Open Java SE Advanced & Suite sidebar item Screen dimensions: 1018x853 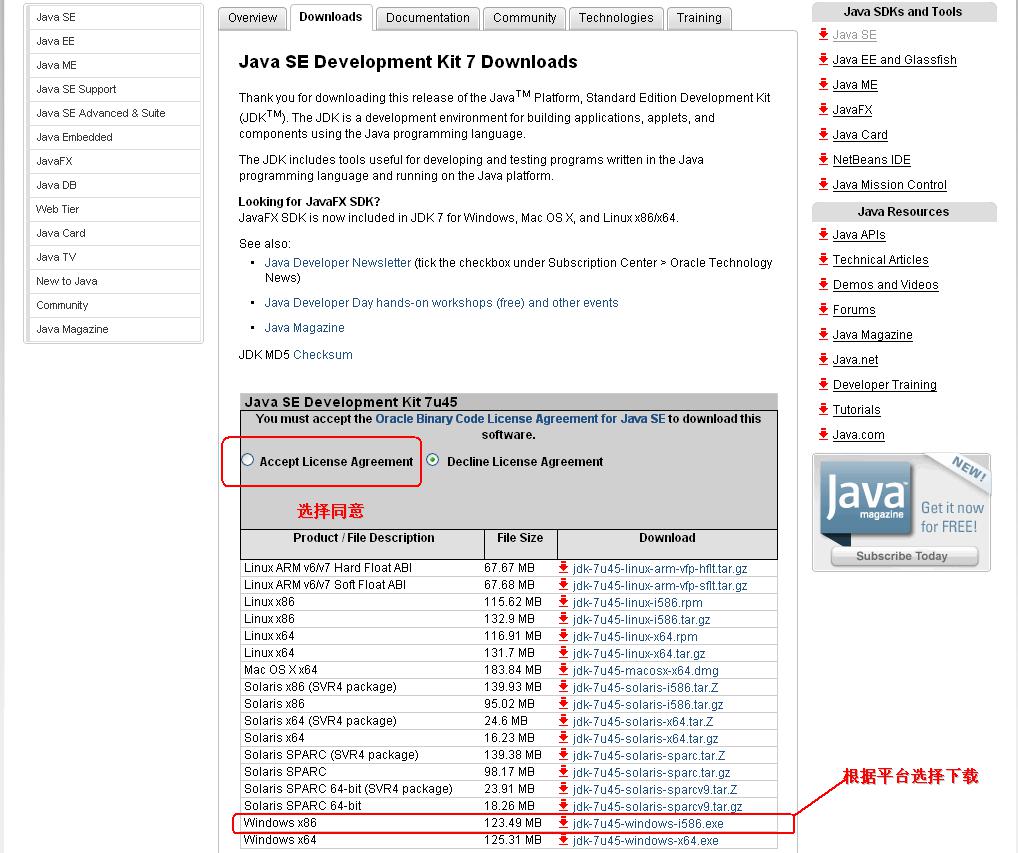tap(114, 113)
